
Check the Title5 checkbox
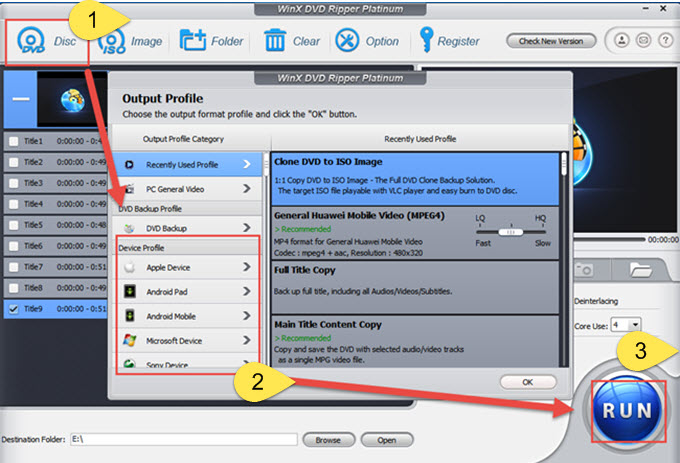14,225
